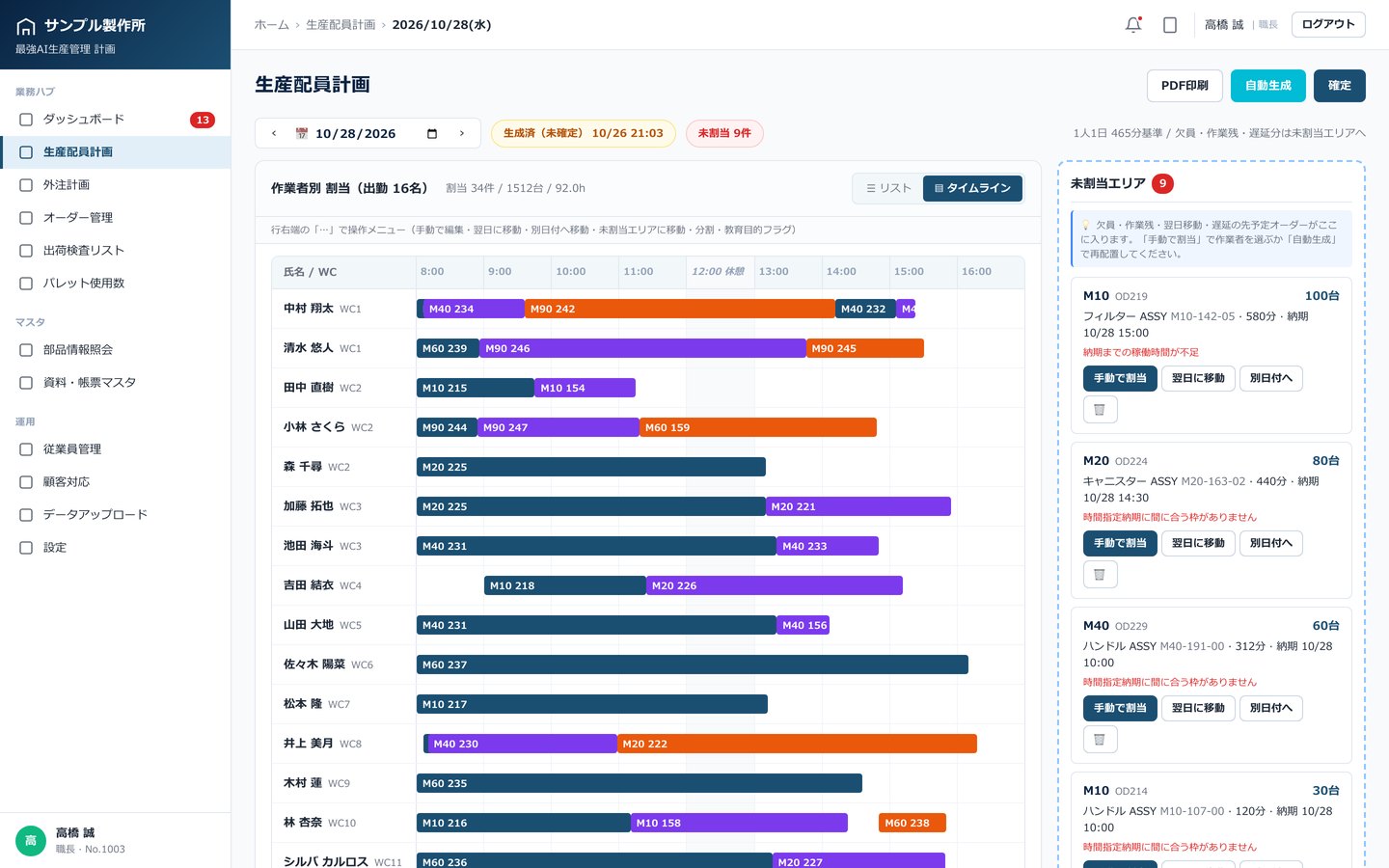Click 別日付へ on the OD229 card
1389x868 pixels.
tap(1271, 708)
